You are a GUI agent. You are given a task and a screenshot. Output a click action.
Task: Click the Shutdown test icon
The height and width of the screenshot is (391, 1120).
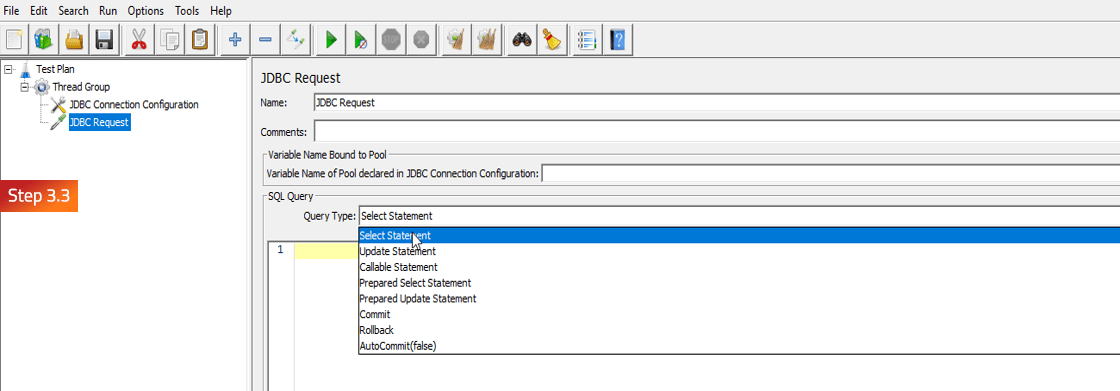tap(421, 39)
